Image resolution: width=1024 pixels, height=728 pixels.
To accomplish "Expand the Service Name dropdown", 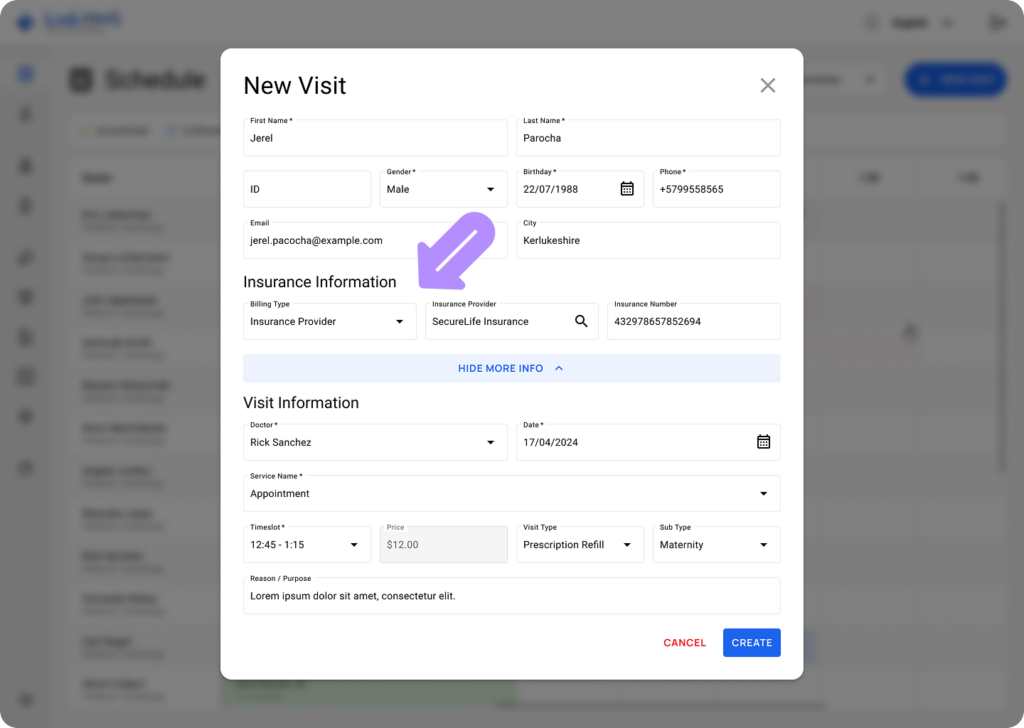I will 763,494.
